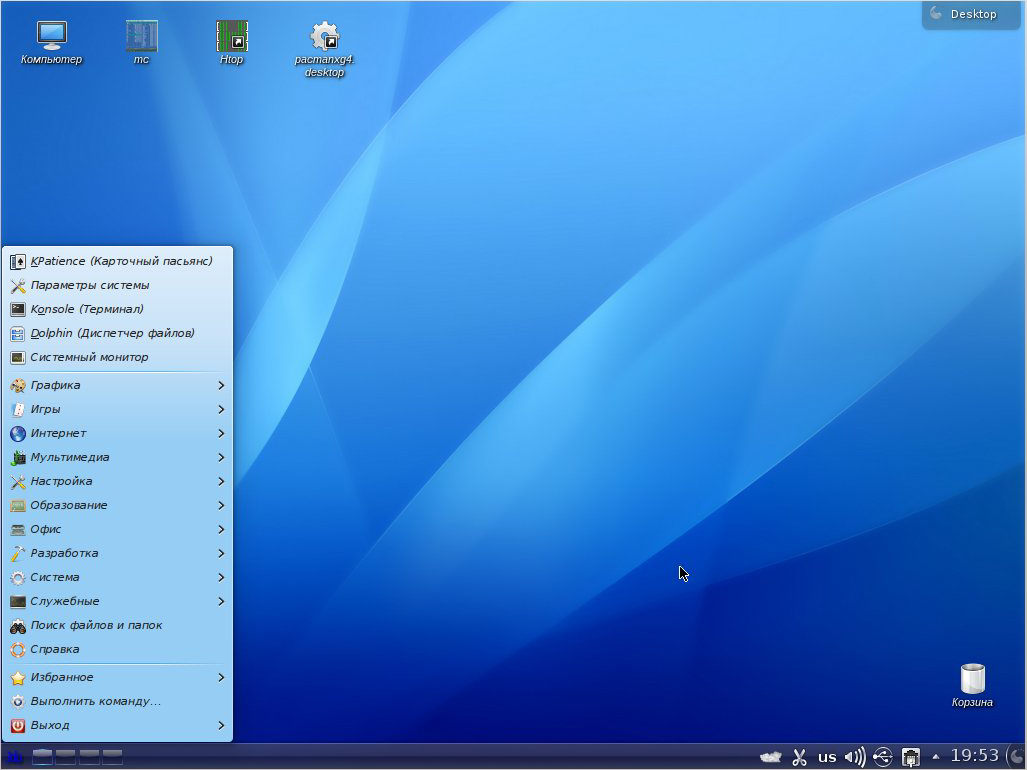Viewport: 1027px width, 770px height.
Task: Click the Графика palette icon
Action: point(18,386)
